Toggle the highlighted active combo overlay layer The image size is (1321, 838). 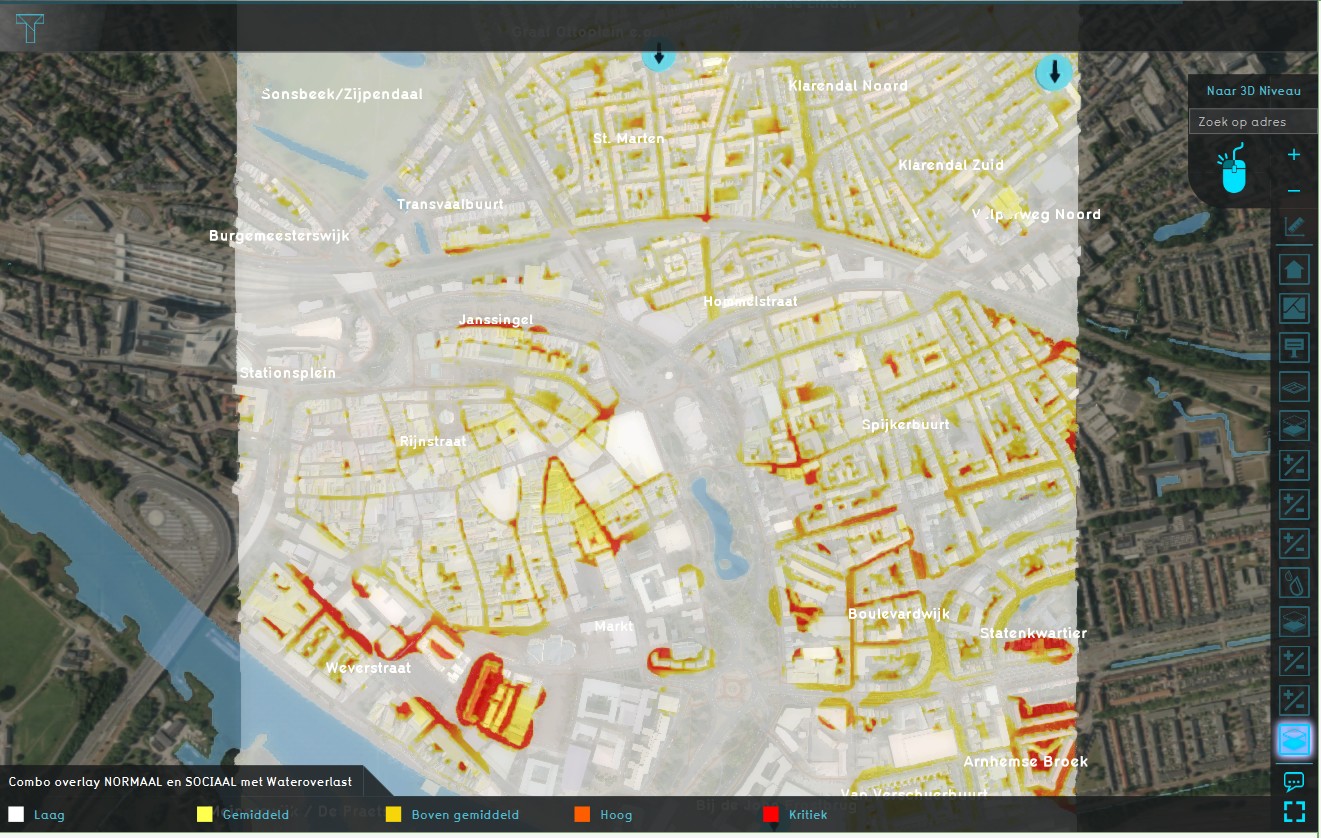[x=1294, y=740]
